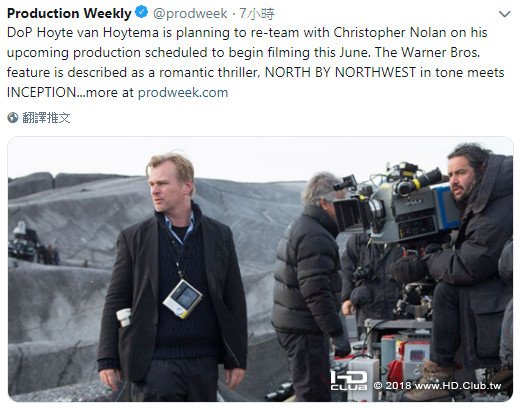Click the NORTH BY NORTHWEST text
This screenshot has width=524, height=411.
coord(340,73)
